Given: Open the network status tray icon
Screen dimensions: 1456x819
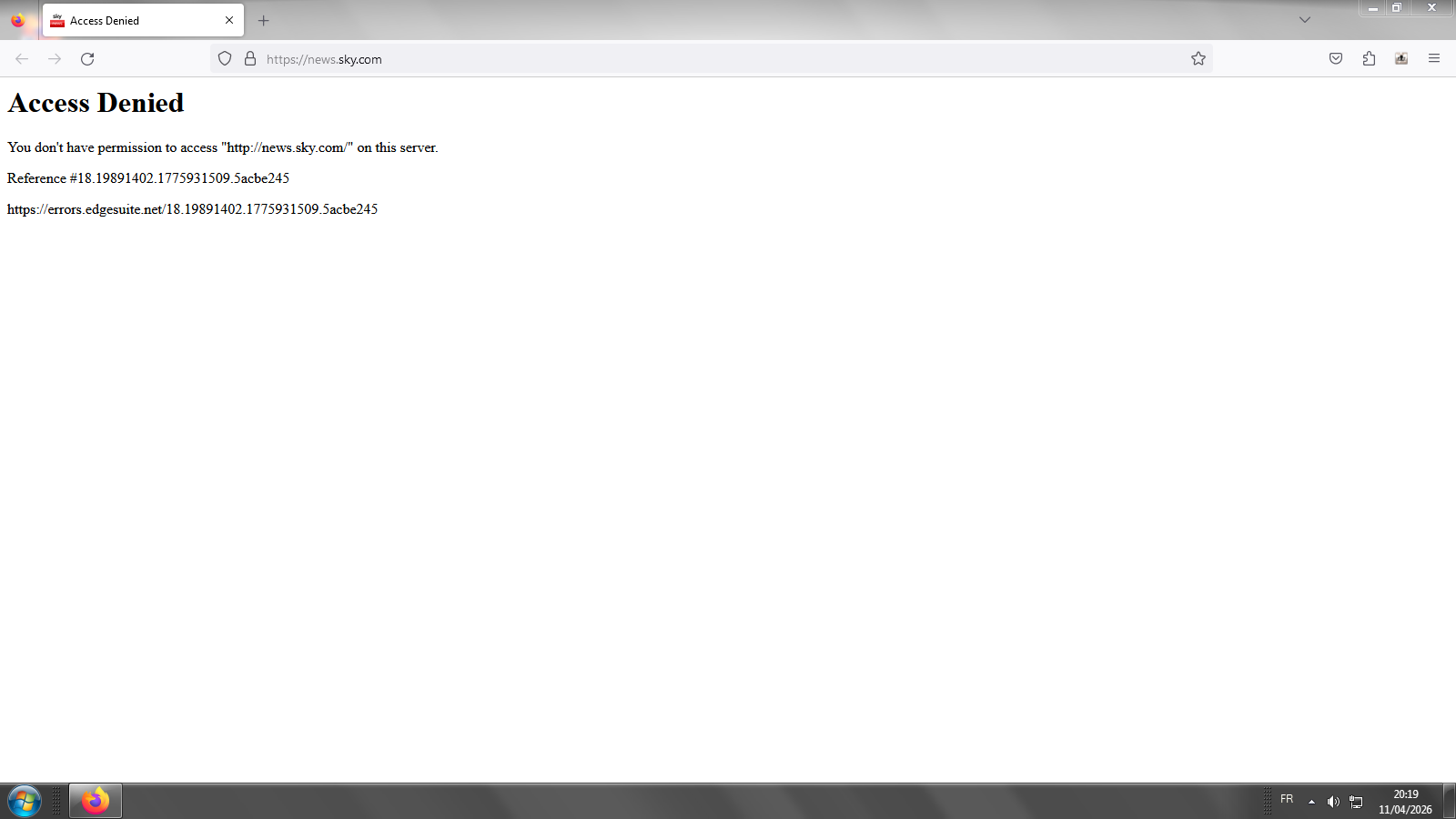Looking at the screenshot, I should pyautogui.click(x=1356, y=802).
